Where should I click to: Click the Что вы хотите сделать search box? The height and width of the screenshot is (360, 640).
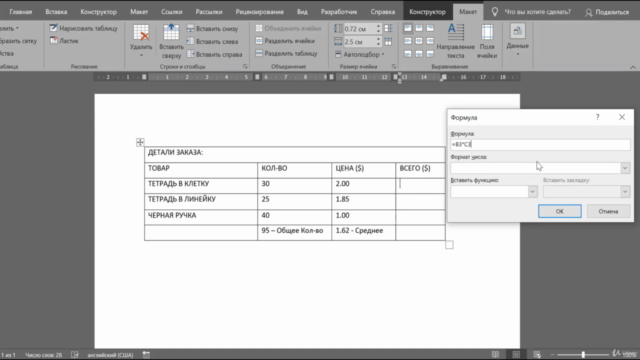pyautogui.click(x=537, y=12)
